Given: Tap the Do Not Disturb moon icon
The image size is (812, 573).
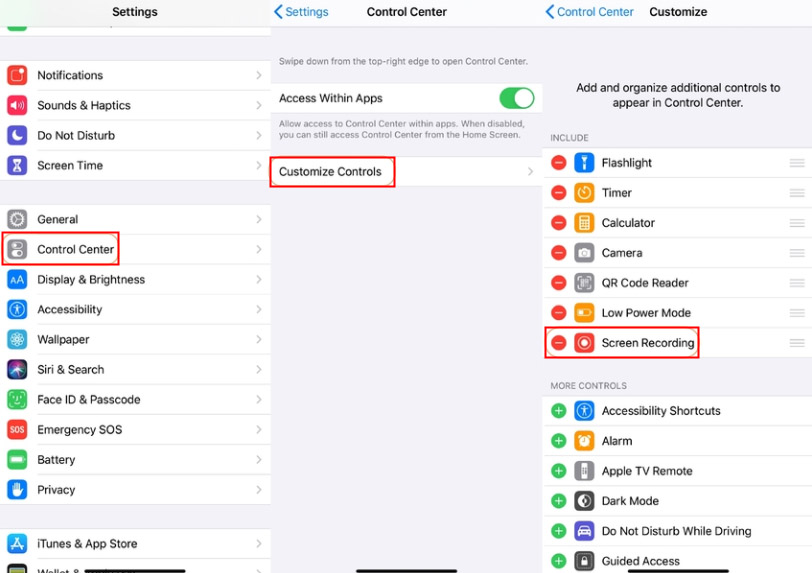Looking at the screenshot, I should pos(17,135).
